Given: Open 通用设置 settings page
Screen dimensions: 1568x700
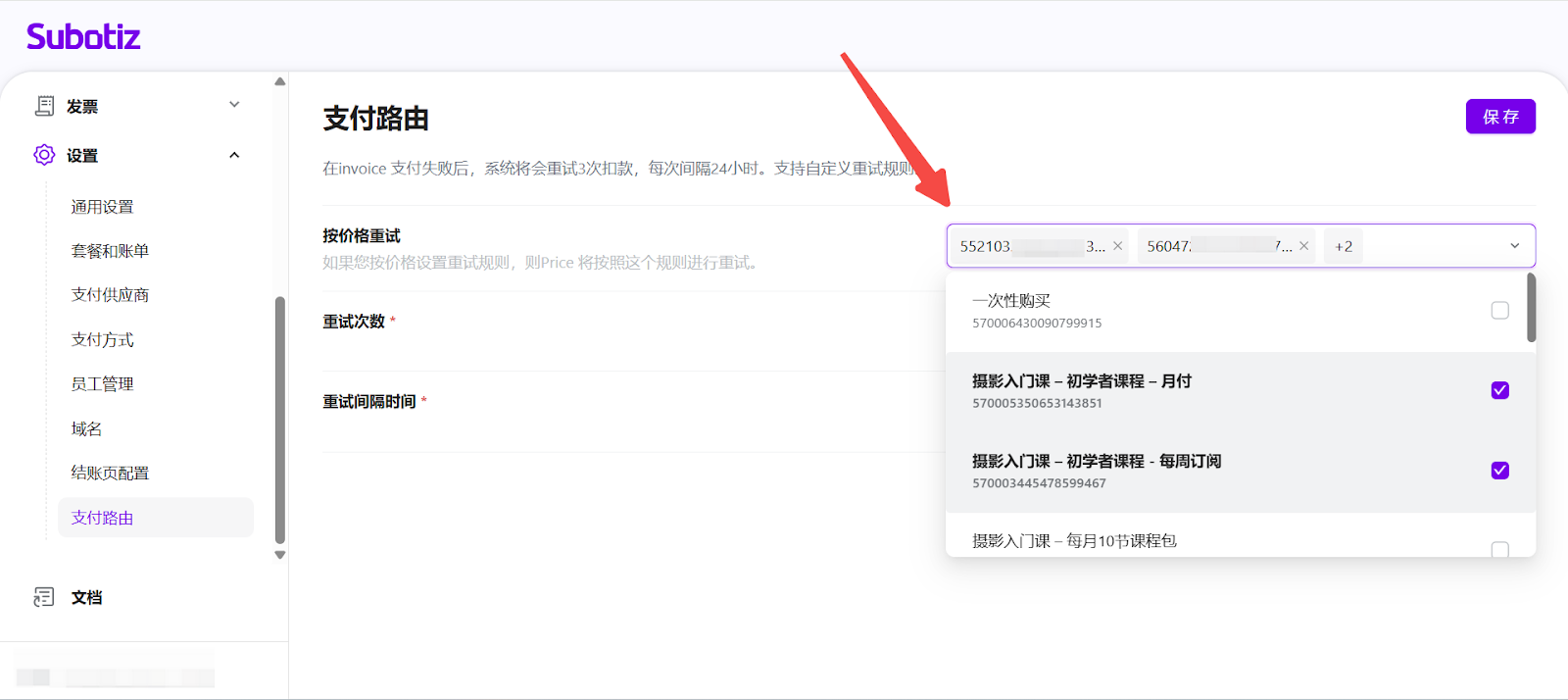Looking at the screenshot, I should (102, 207).
